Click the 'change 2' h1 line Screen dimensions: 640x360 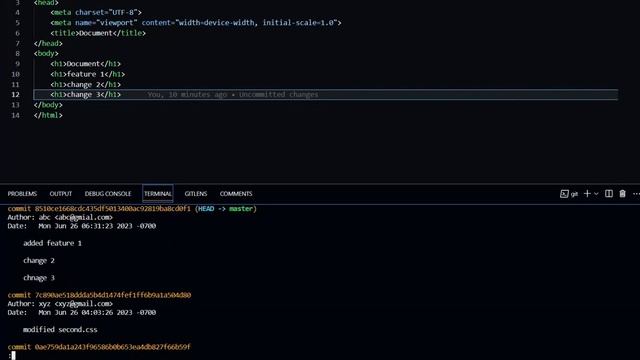click(86, 84)
